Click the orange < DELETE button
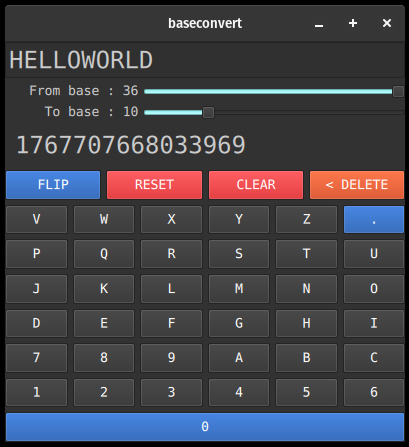Screen dimensions: 409x447 (x=357, y=185)
